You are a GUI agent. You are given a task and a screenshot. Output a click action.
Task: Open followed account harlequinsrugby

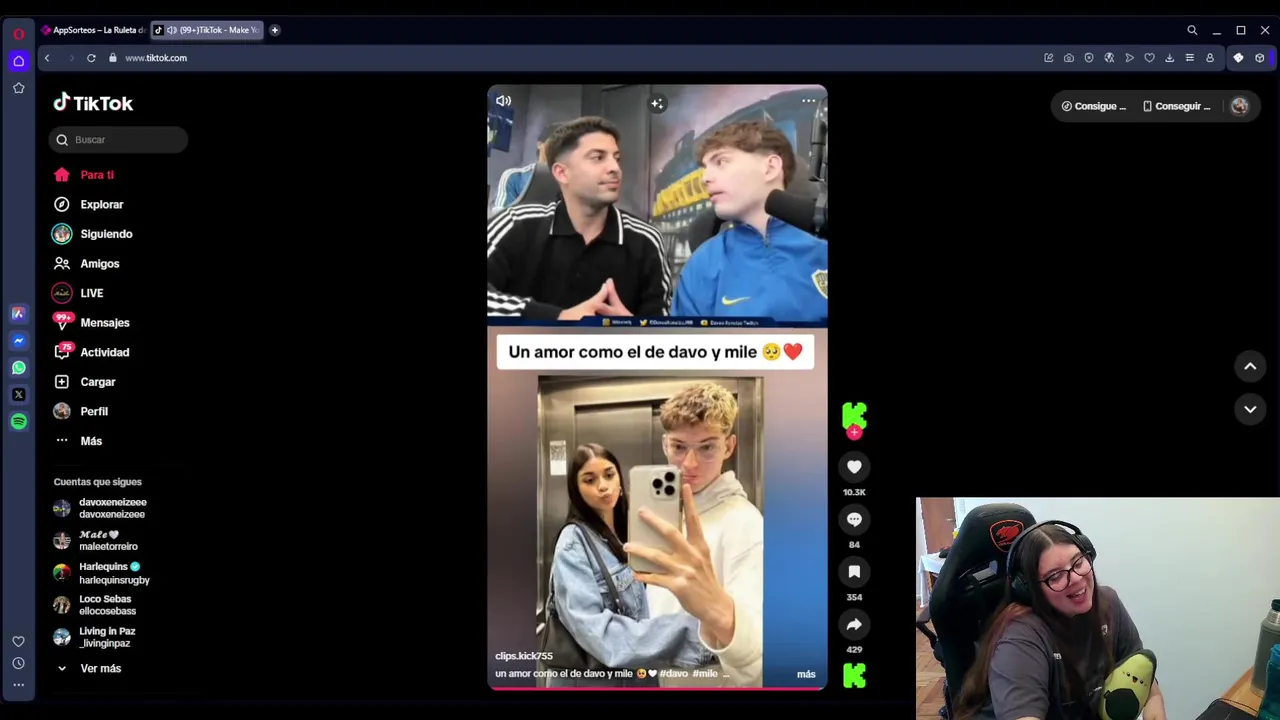tap(102, 574)
